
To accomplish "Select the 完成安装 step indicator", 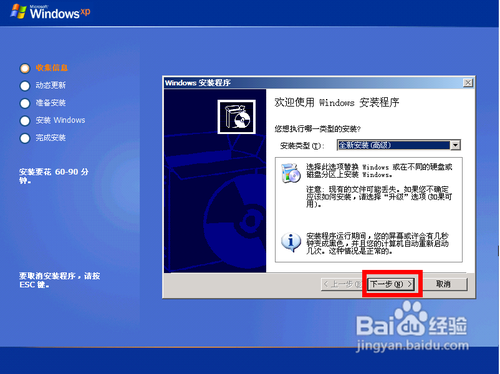I will (x=25, y=138).
